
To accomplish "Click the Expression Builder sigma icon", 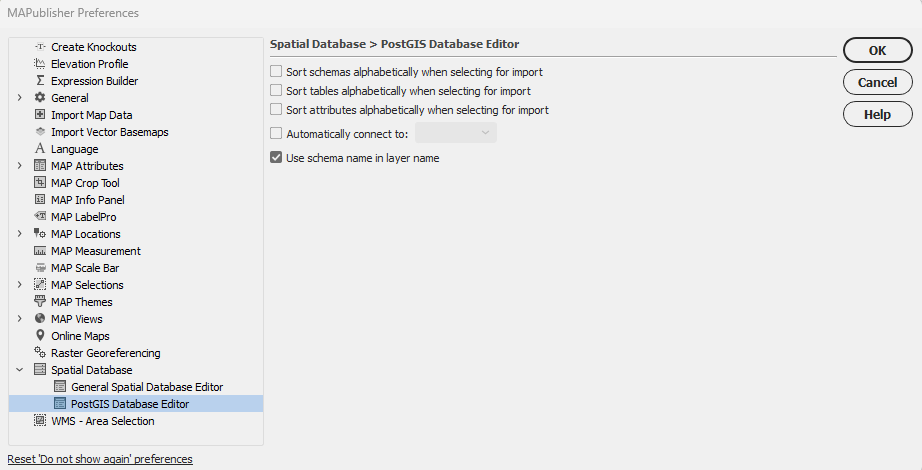I will click(x=40, y=81).
